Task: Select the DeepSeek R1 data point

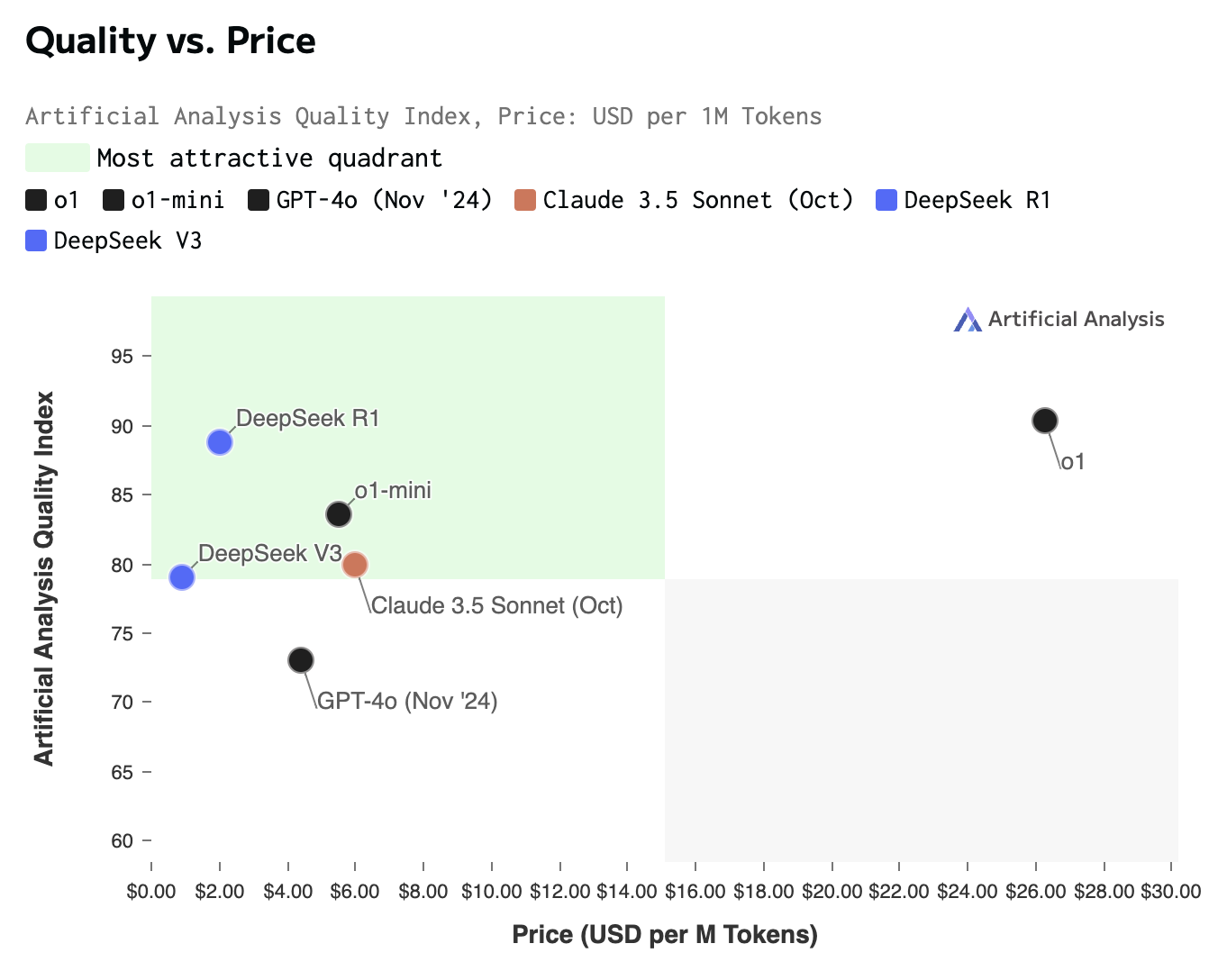Action: coord(220,442)
